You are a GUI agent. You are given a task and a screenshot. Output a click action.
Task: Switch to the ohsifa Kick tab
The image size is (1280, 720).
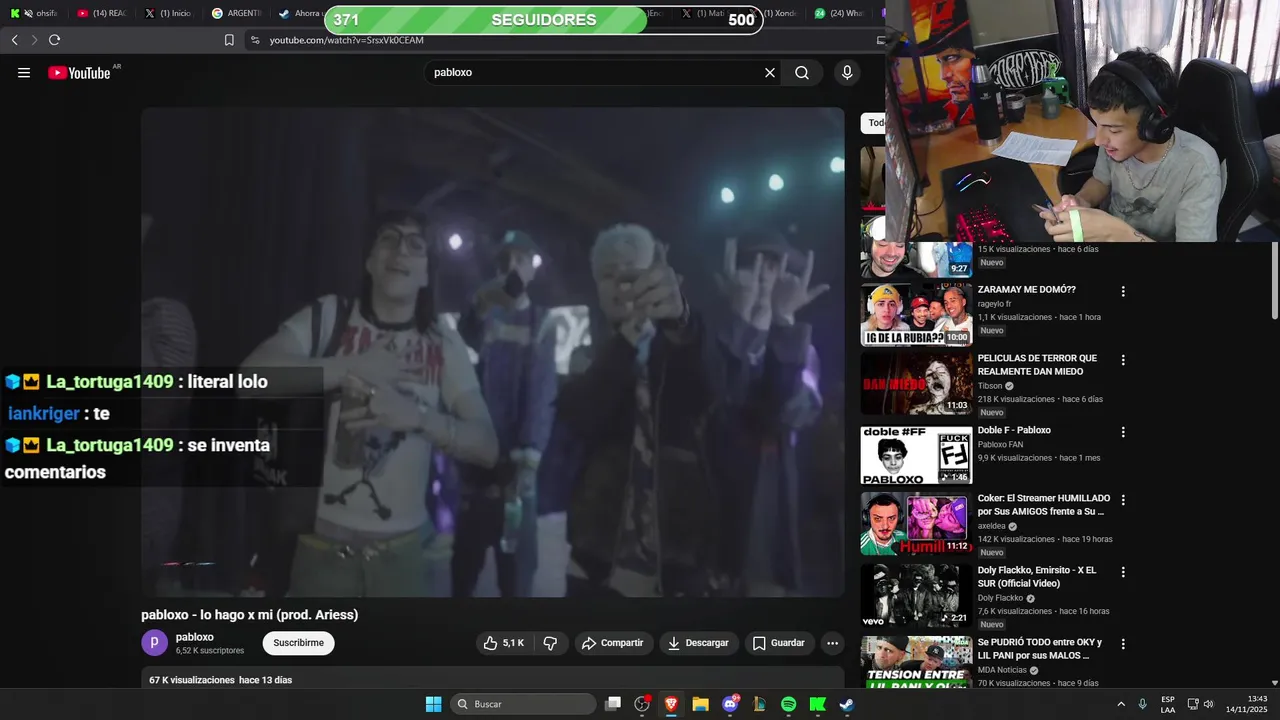tap(34, 13)
